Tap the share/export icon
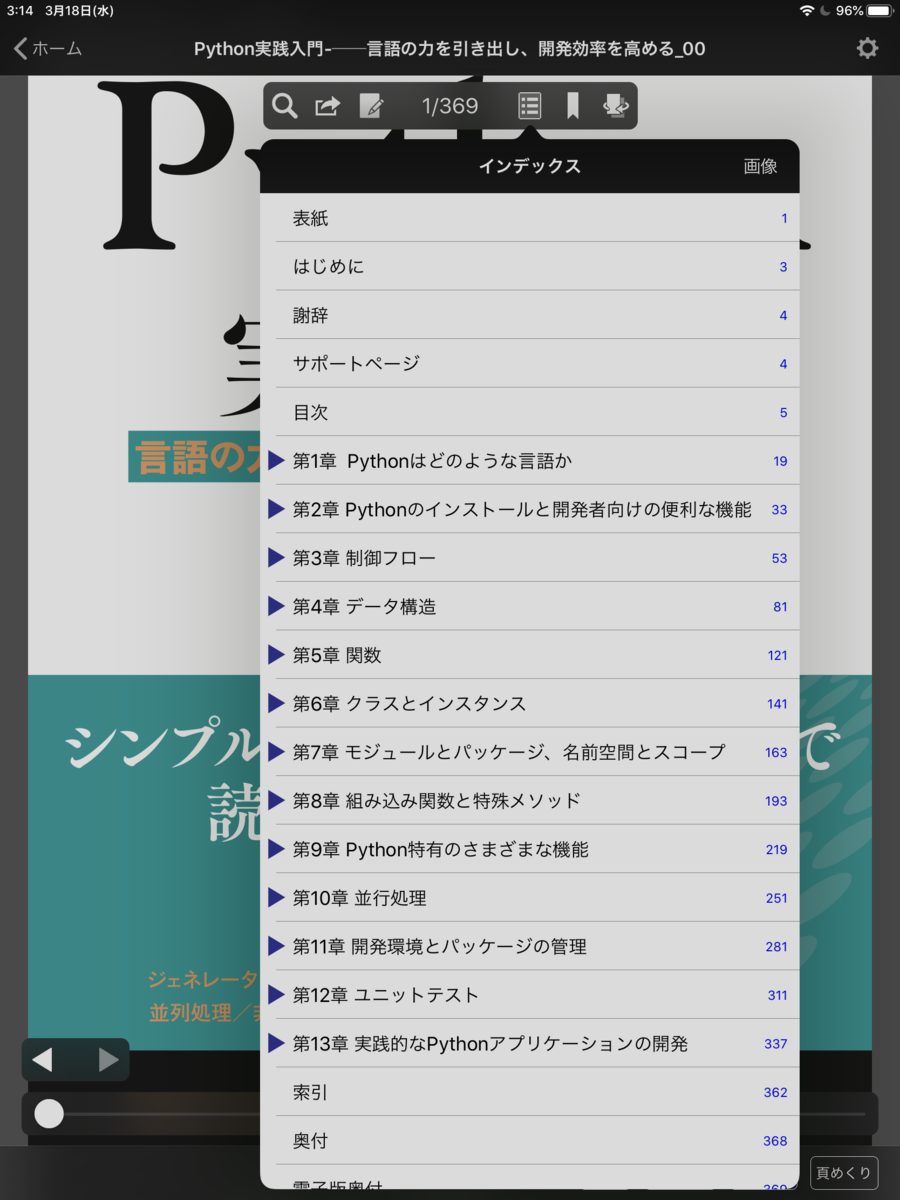This screenshot has height=1200, width=900. [326, 105]
